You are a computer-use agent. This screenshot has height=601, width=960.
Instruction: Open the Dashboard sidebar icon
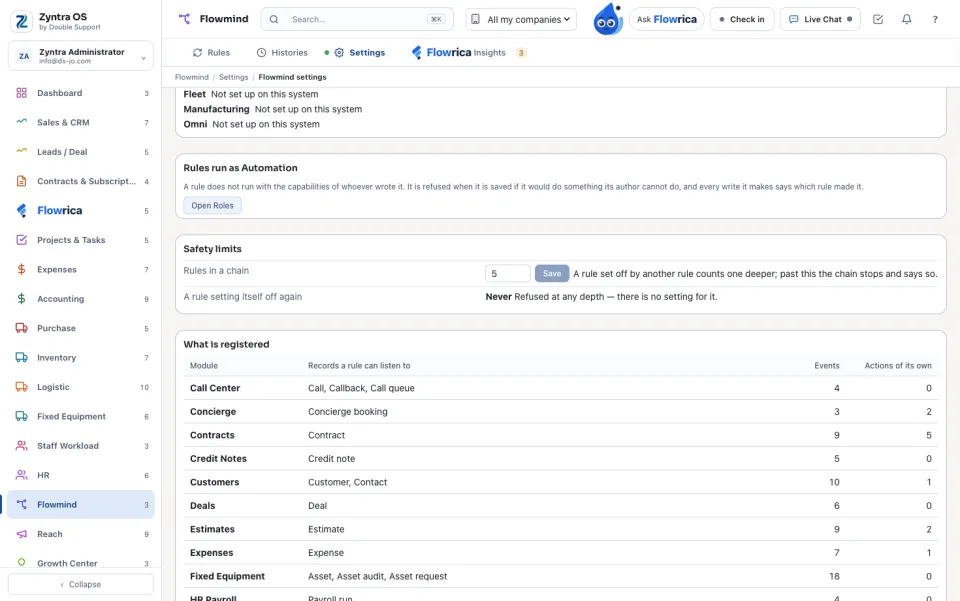(21, 93)
